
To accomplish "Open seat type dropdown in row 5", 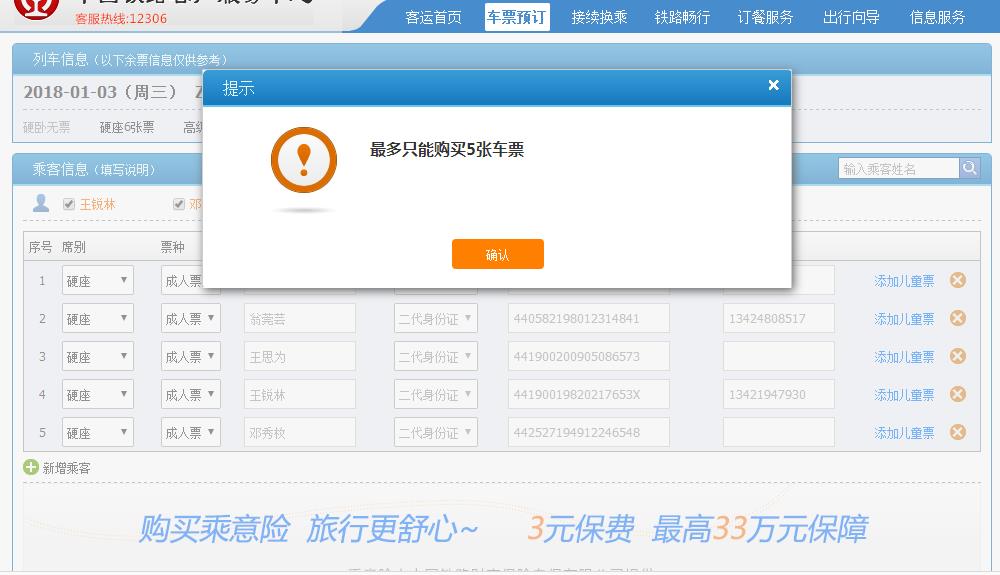I will 98,432.
